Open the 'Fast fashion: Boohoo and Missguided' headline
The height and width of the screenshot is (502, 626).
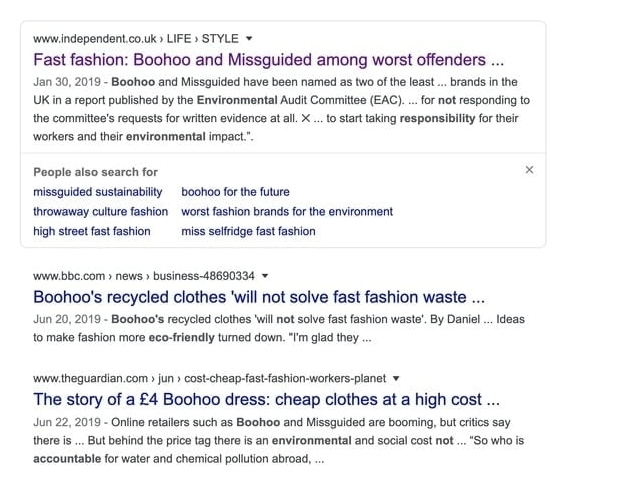[269, 60]
